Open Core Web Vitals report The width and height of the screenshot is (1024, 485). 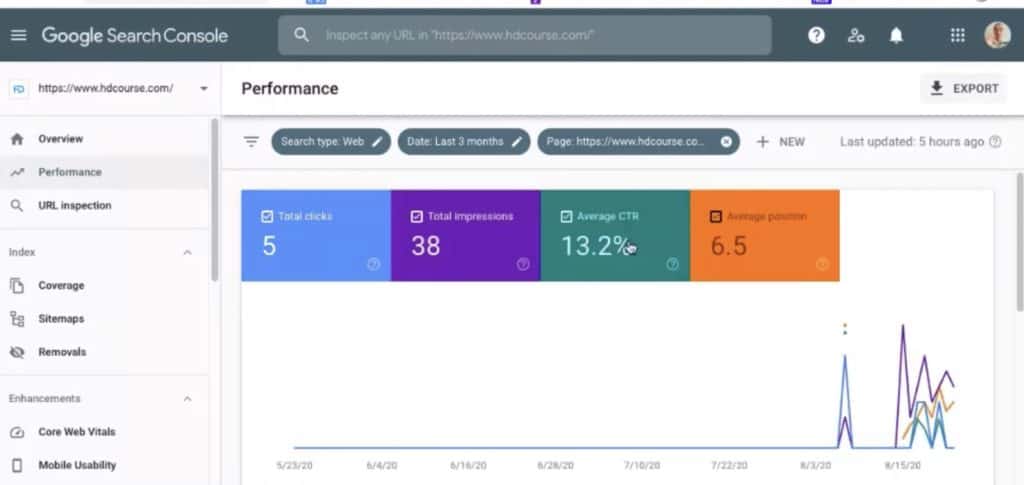(104, 432)
